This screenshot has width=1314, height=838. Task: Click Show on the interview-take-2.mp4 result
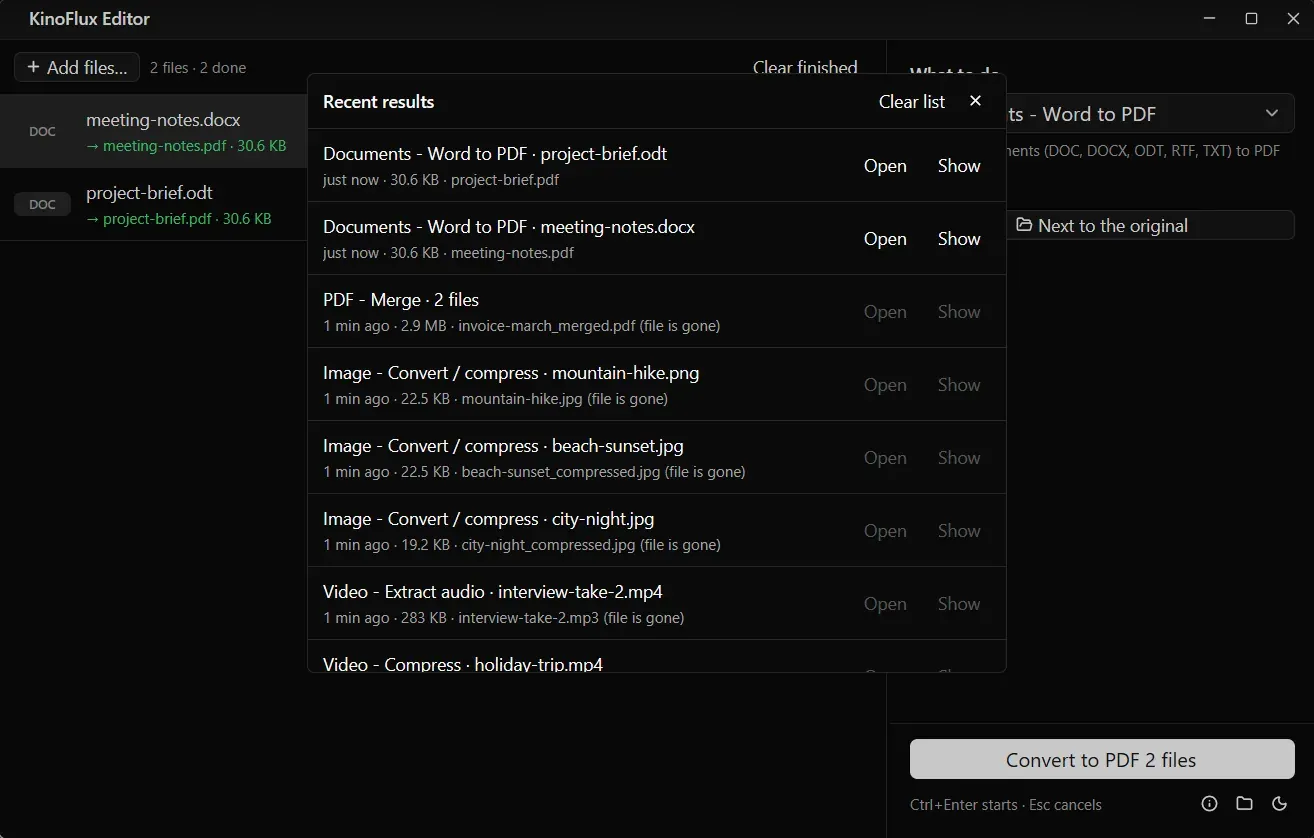[x=959, y=604]
